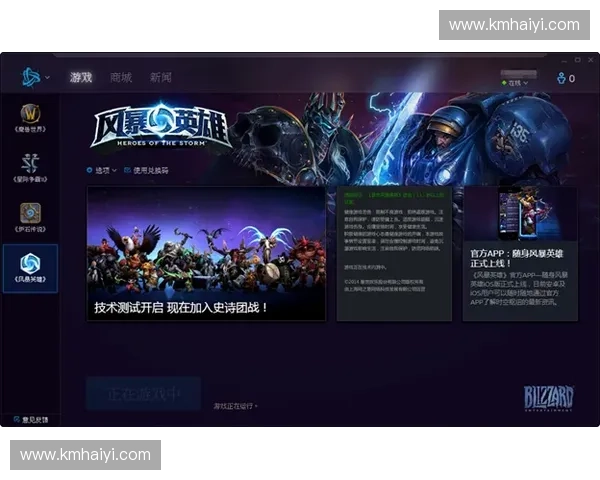Open the Battle.net logo menu
600x480 pixels.
pyautogui.click(x=30, y=77)
